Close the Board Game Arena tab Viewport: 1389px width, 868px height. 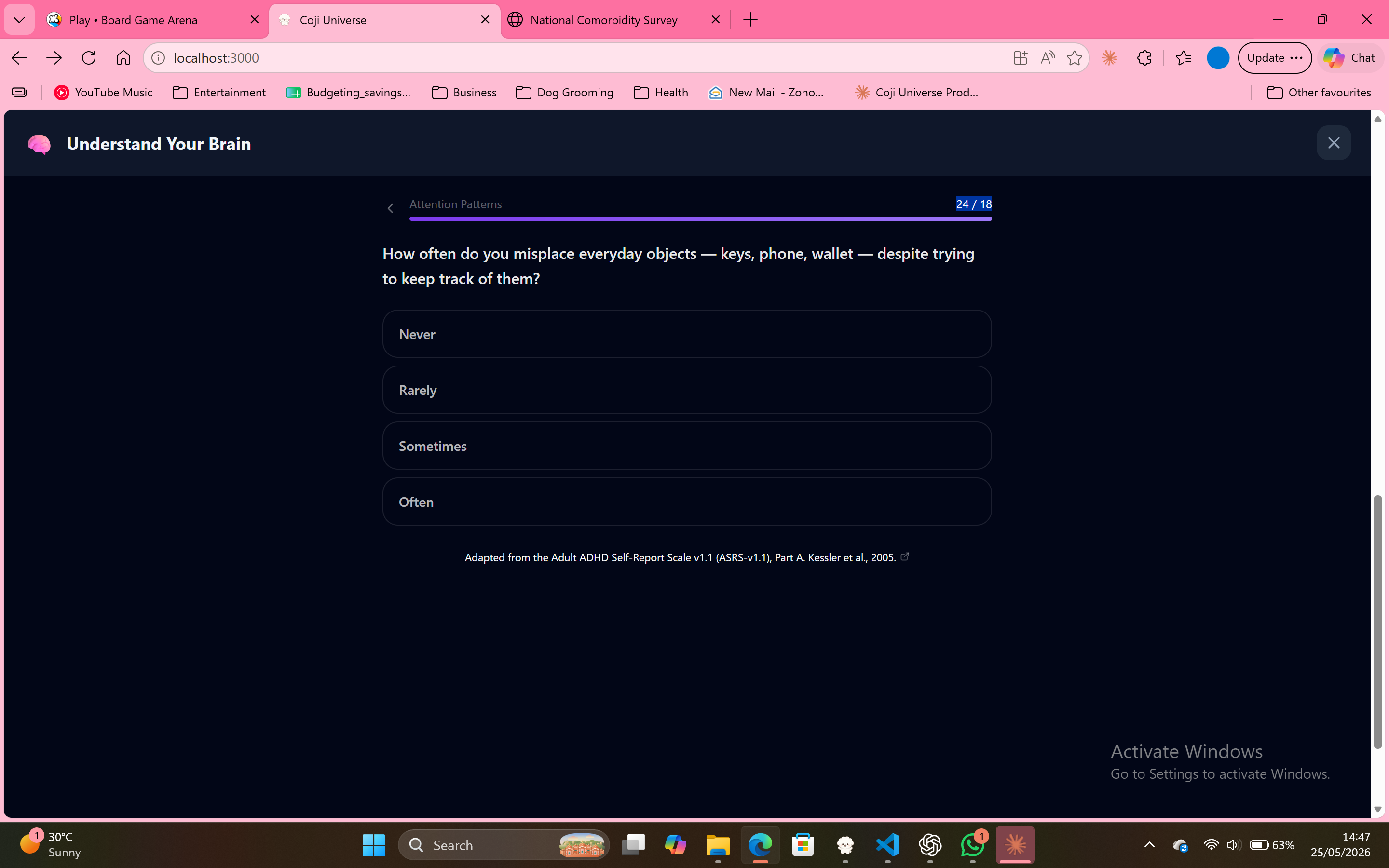255,19
